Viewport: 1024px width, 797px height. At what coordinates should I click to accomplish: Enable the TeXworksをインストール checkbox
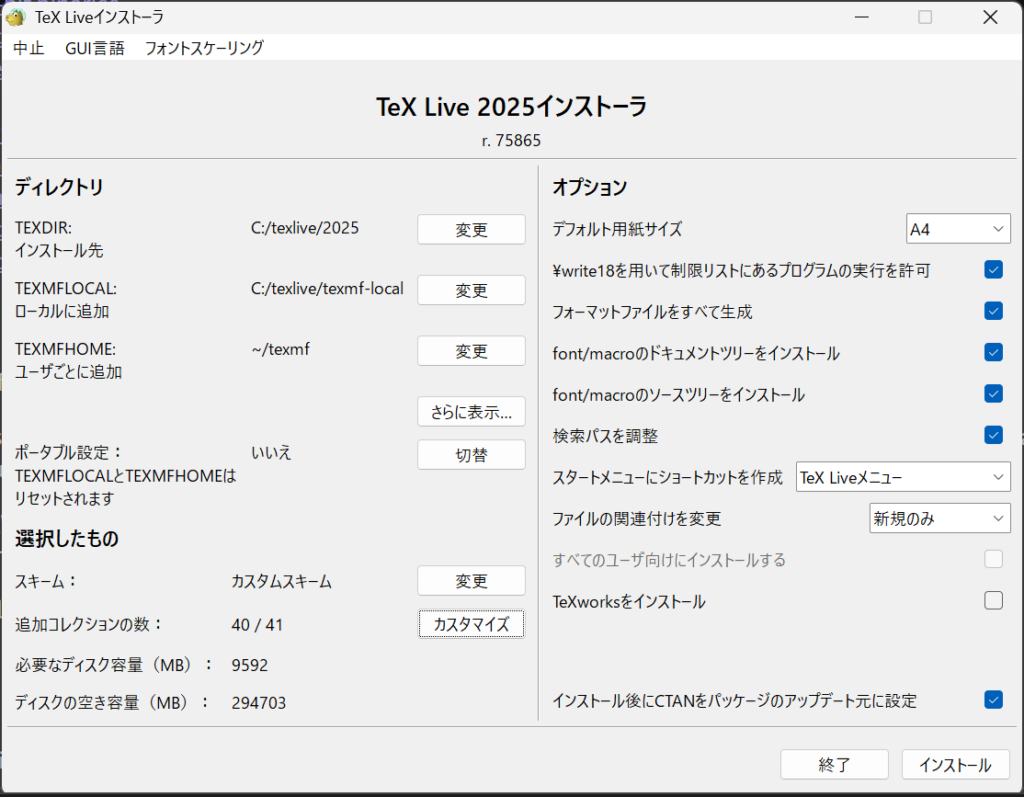(x=993, y=601)
